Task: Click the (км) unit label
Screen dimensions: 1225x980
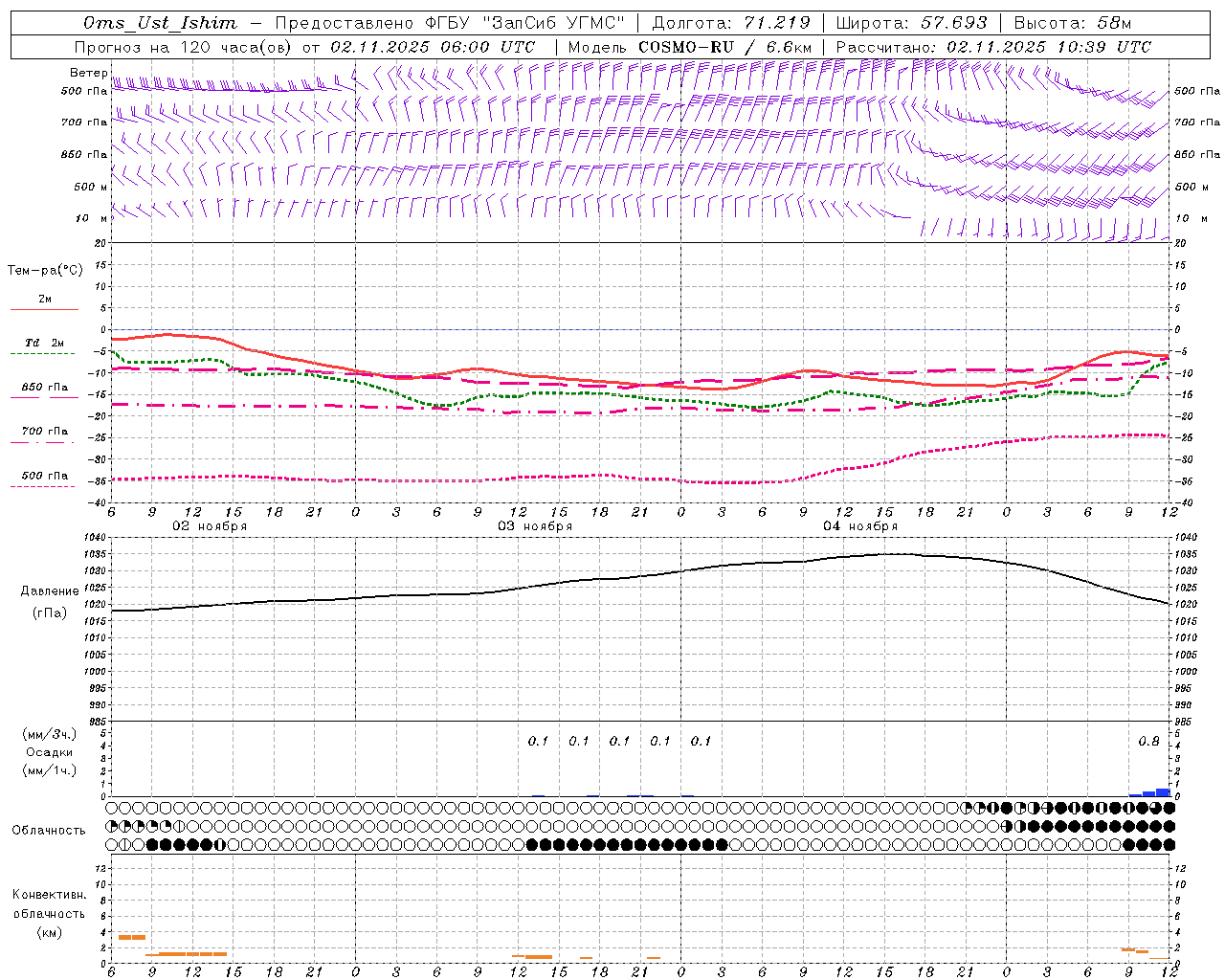Action: pyautogui.click(x=49, y=932)
